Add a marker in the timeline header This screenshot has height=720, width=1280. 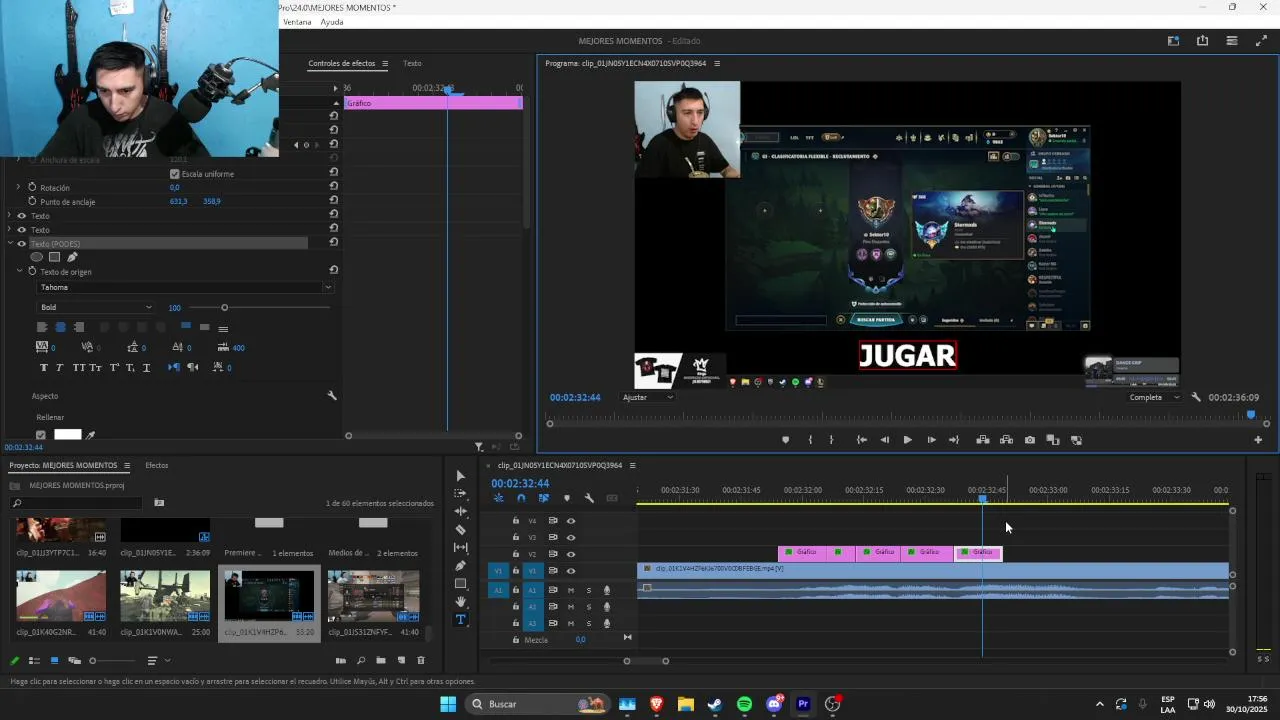tap(567, 498)
